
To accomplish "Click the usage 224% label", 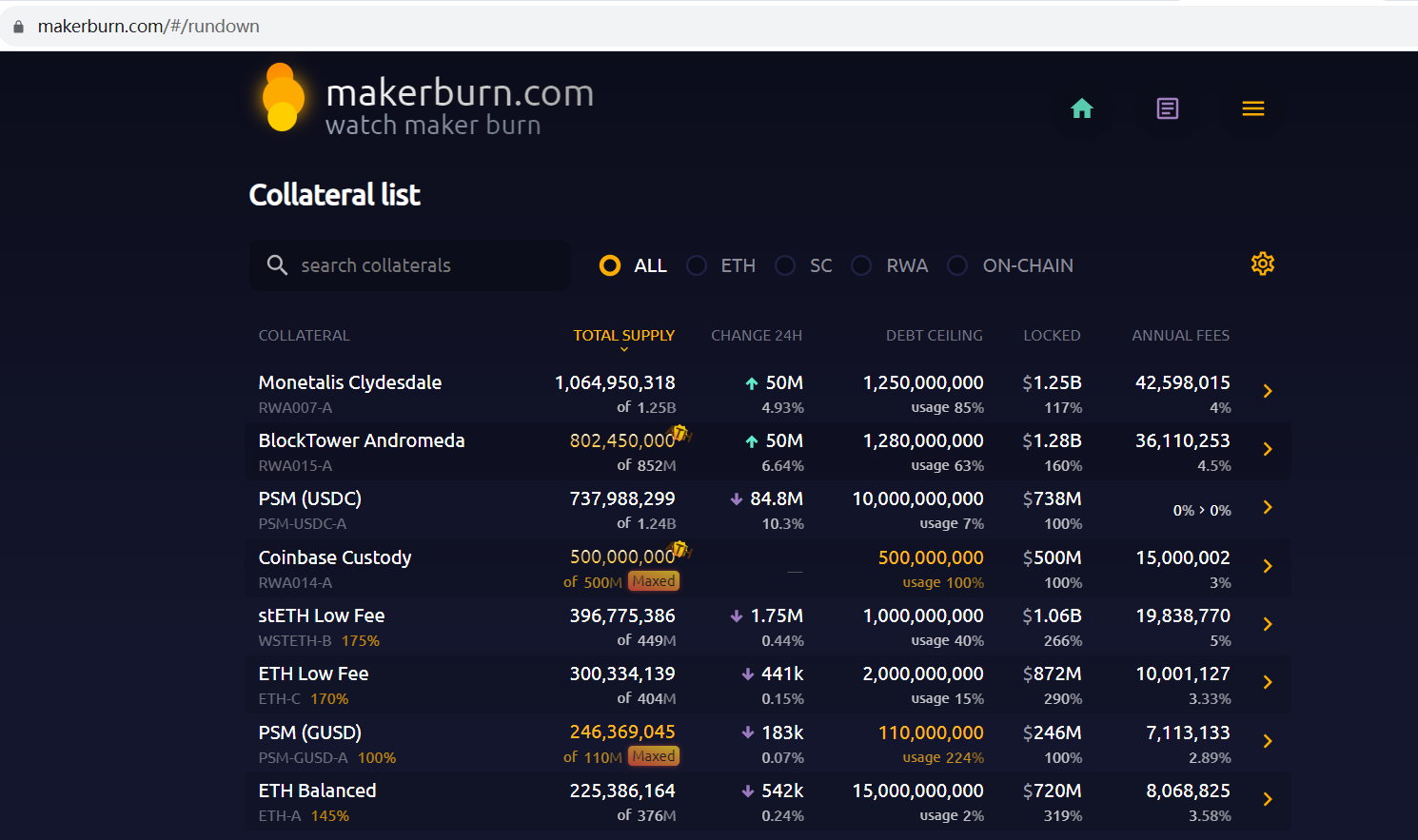I will 943,758.
